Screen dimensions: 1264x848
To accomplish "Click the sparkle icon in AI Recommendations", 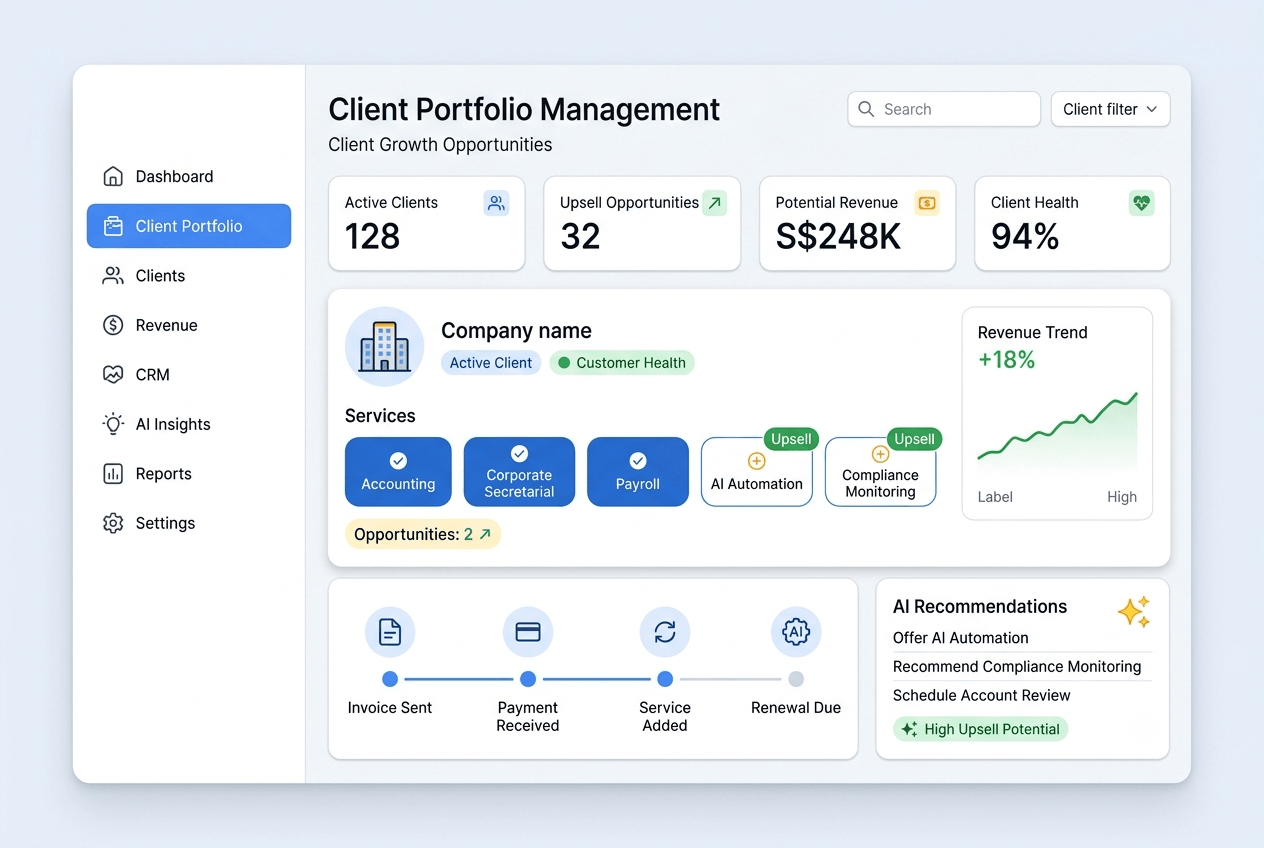I will (x=1134, y=612).
